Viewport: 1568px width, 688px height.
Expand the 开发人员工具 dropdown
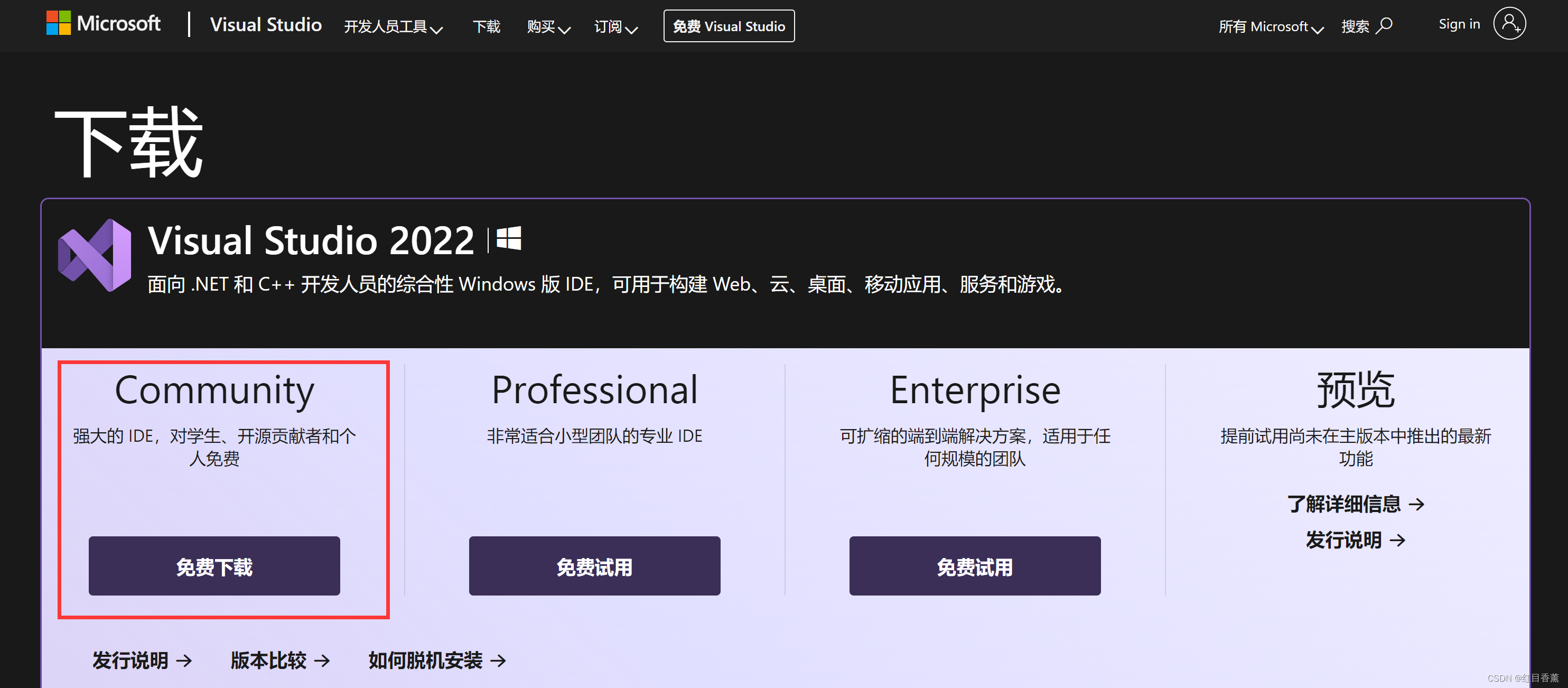pos(394,27)
